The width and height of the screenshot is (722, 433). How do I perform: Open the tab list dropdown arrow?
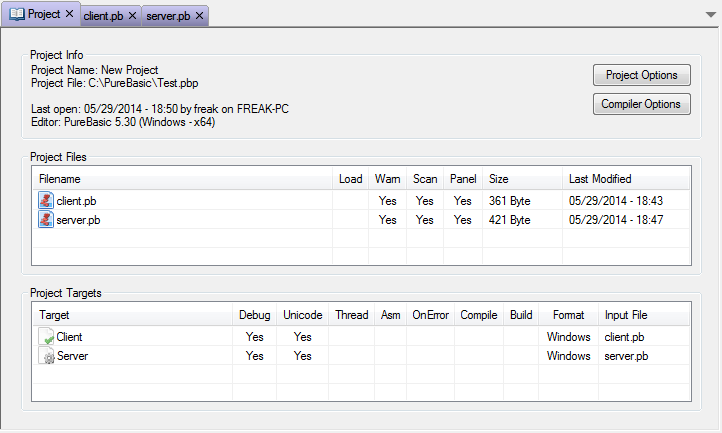(710, 15)
